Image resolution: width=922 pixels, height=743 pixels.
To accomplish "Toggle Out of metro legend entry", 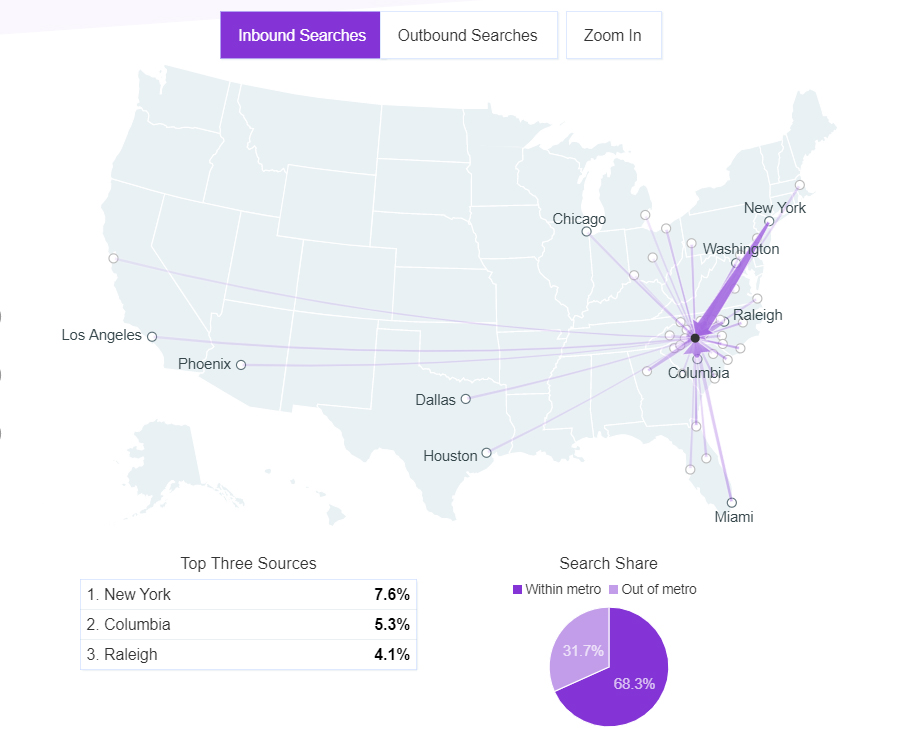I will [x=653, y=590].
